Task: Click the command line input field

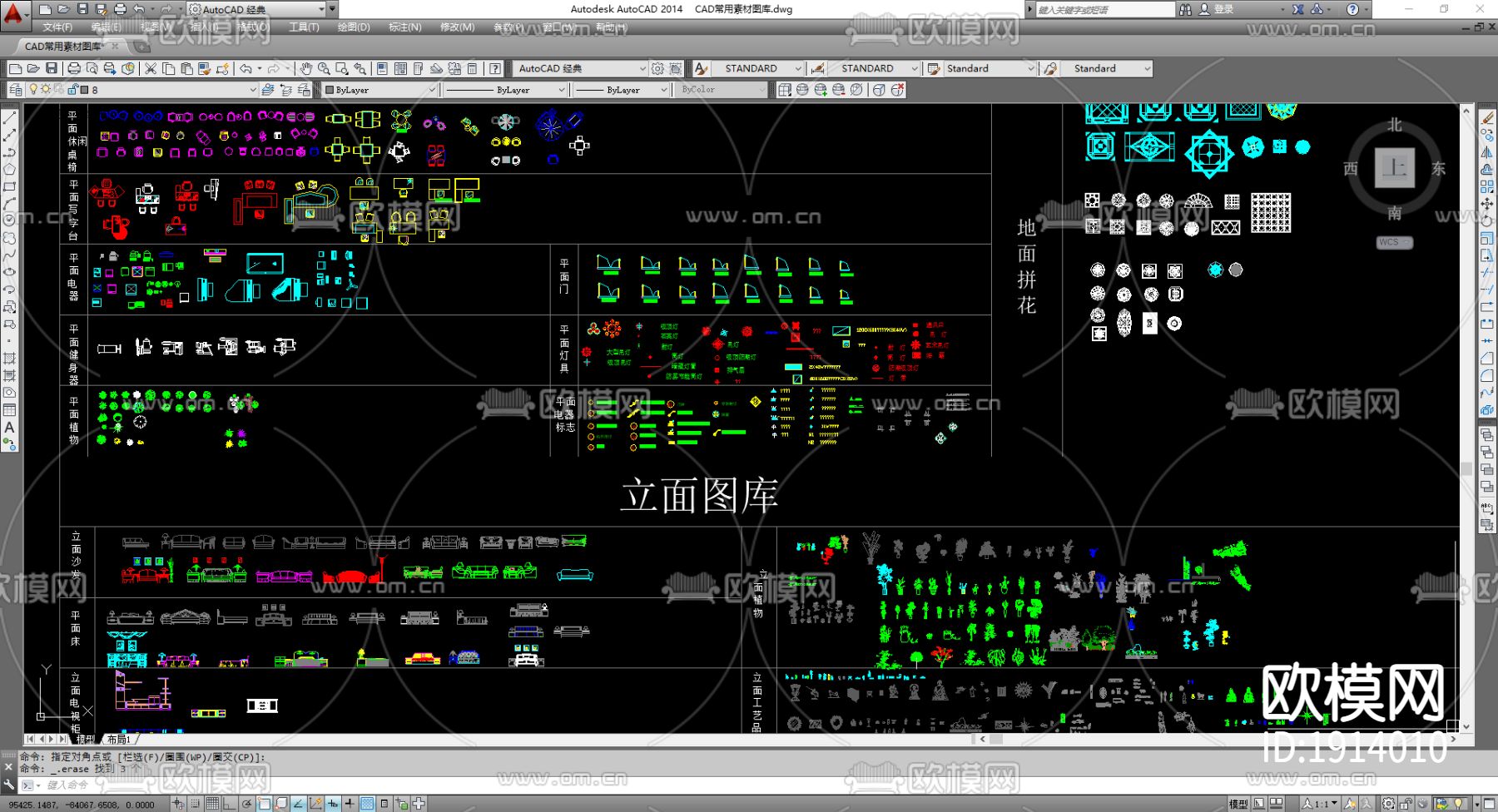Action: pos(250,785)
